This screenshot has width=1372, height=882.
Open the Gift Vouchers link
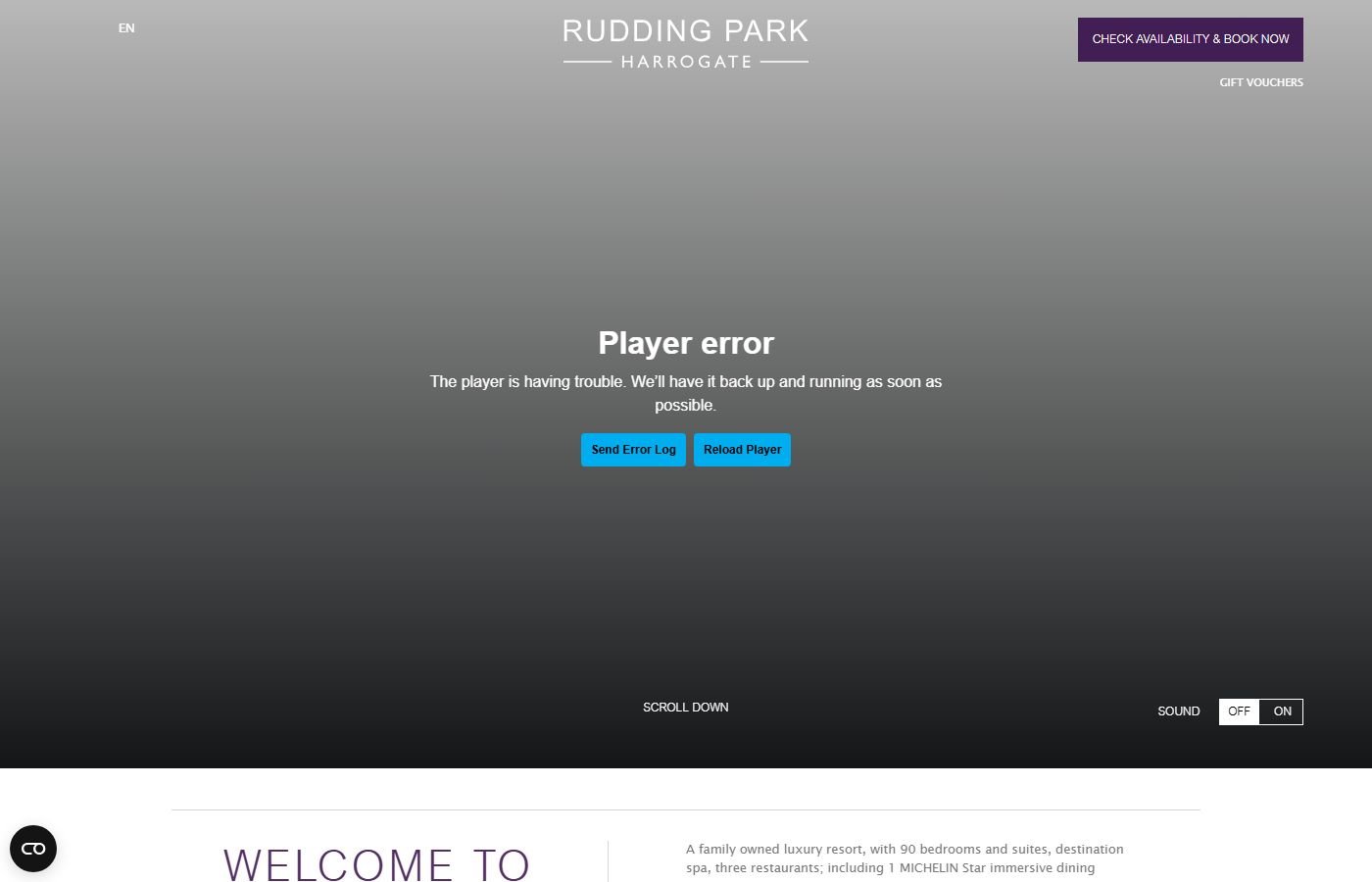(1261, 82)
